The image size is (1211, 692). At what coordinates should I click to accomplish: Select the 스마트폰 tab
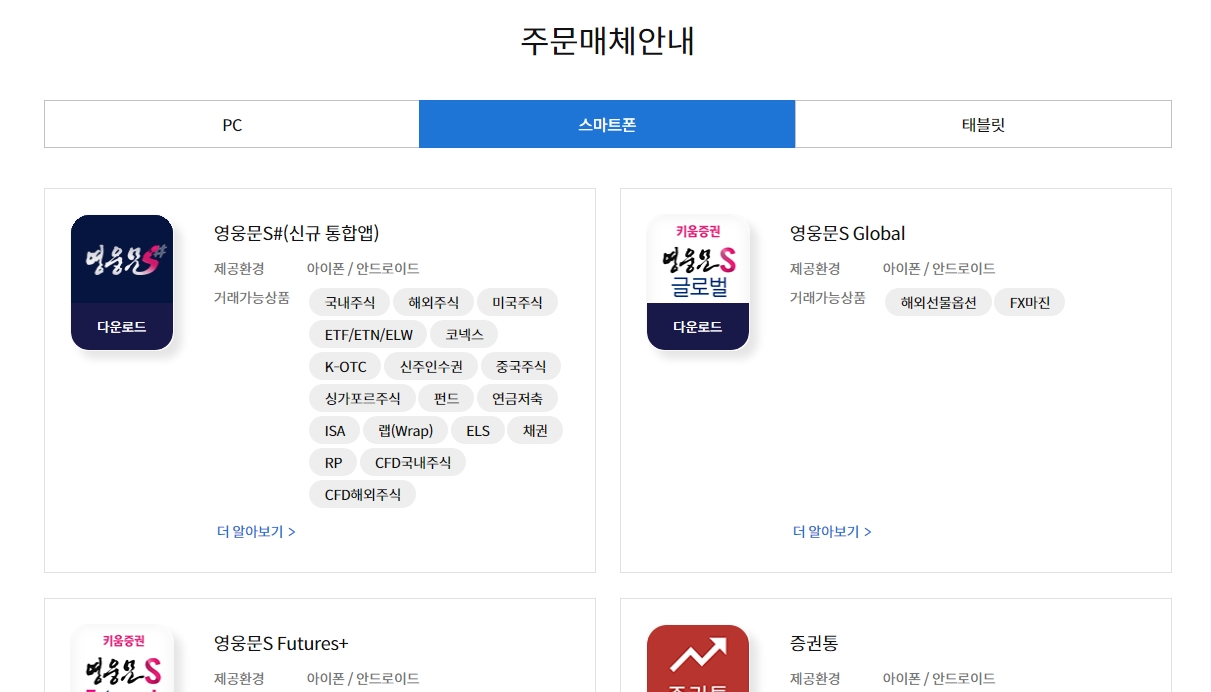pos(607,124)
